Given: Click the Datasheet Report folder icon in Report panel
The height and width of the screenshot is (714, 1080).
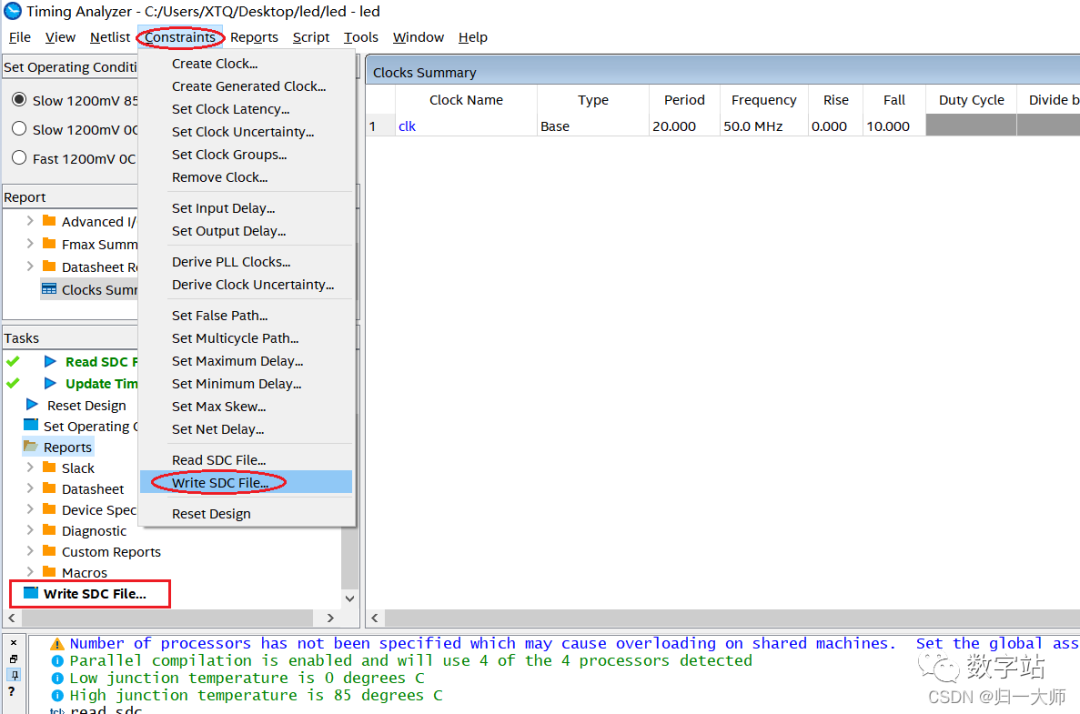Looking at the screenshot, I should click(x=49, y=266).
